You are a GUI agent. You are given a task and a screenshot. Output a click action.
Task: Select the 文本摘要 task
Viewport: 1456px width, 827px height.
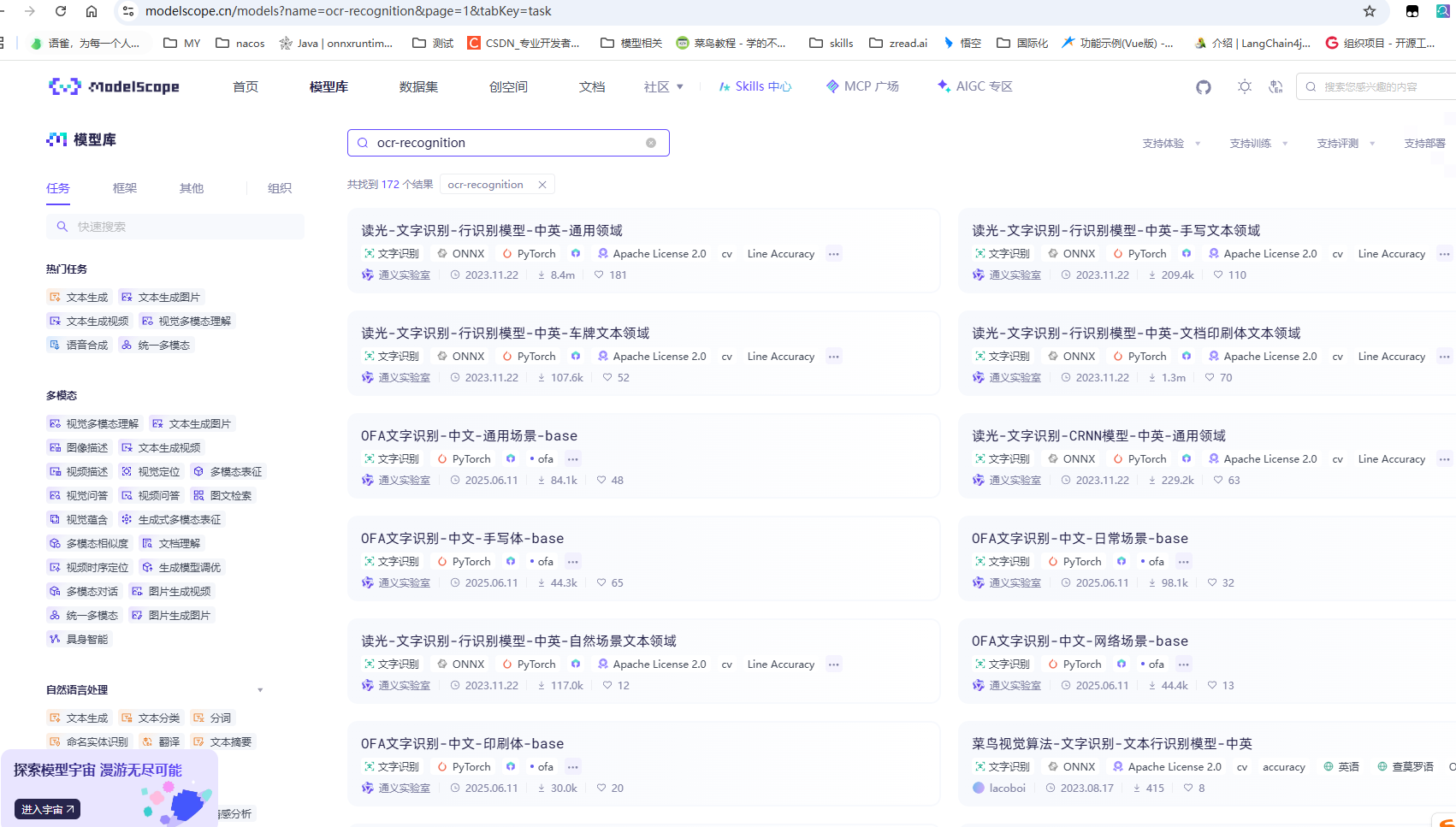tap(222, 742)
